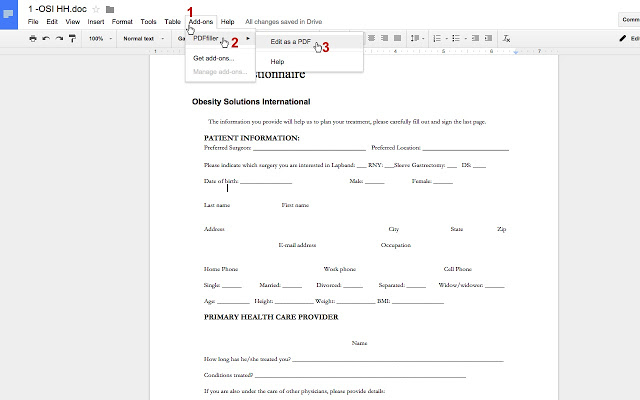This screenshot has height=400, width=640.
Task: Click the Undo arrow icon
Action: click(x=46, y=38)
